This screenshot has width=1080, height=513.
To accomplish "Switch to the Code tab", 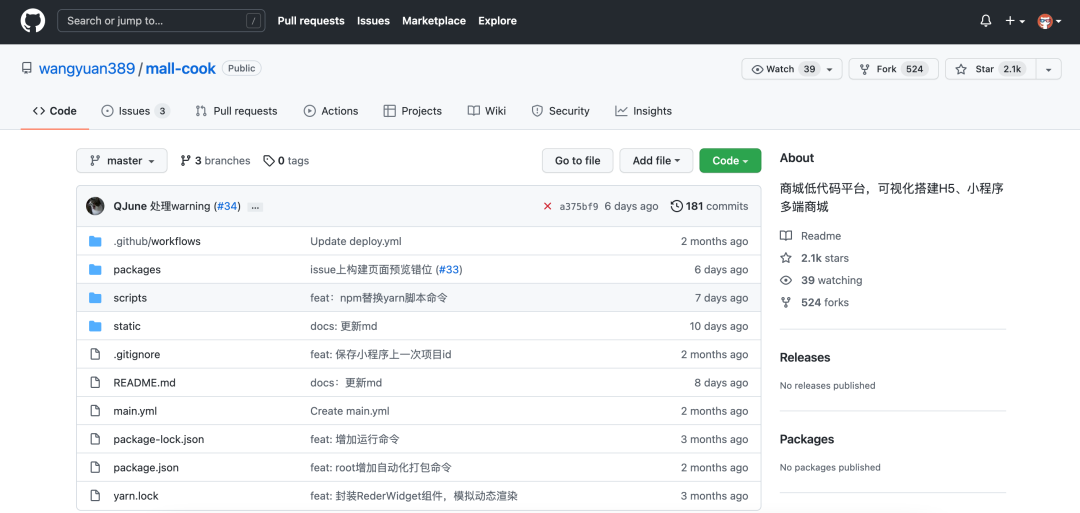I will [x=54, y=111].
